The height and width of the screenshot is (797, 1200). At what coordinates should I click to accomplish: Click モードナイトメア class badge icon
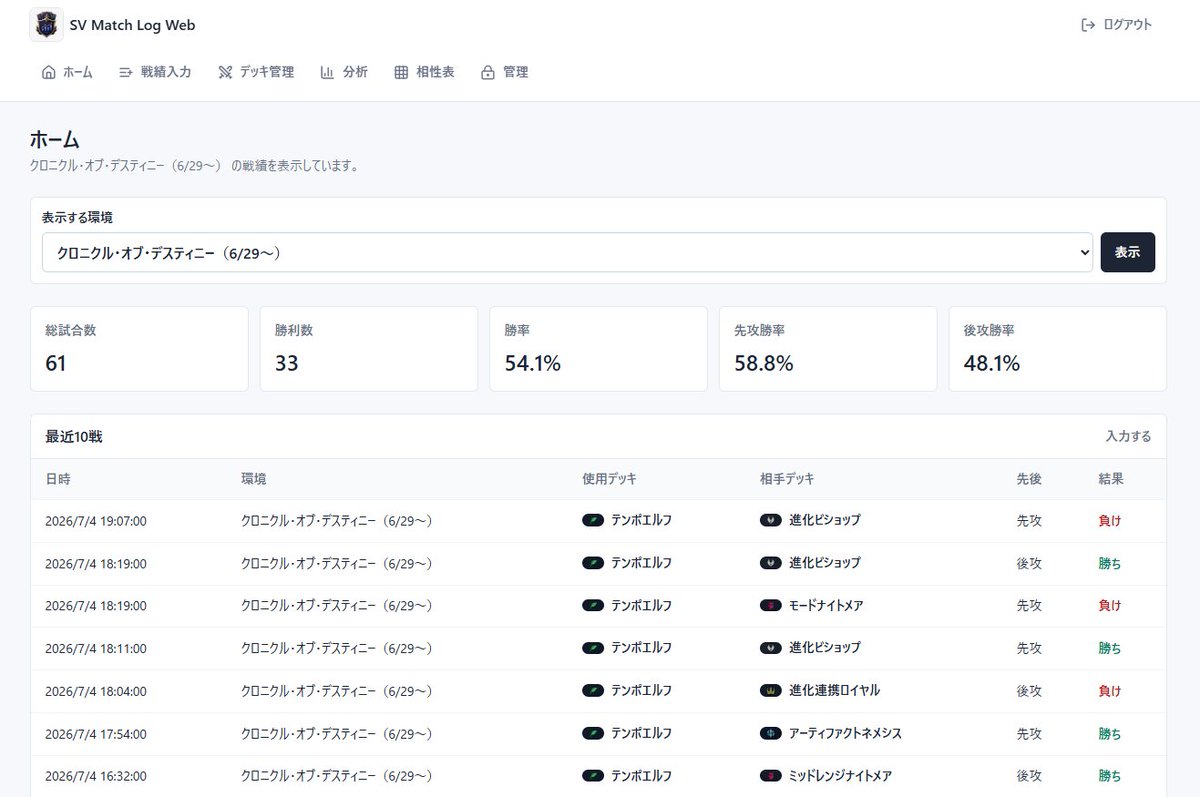pos(770,605)
